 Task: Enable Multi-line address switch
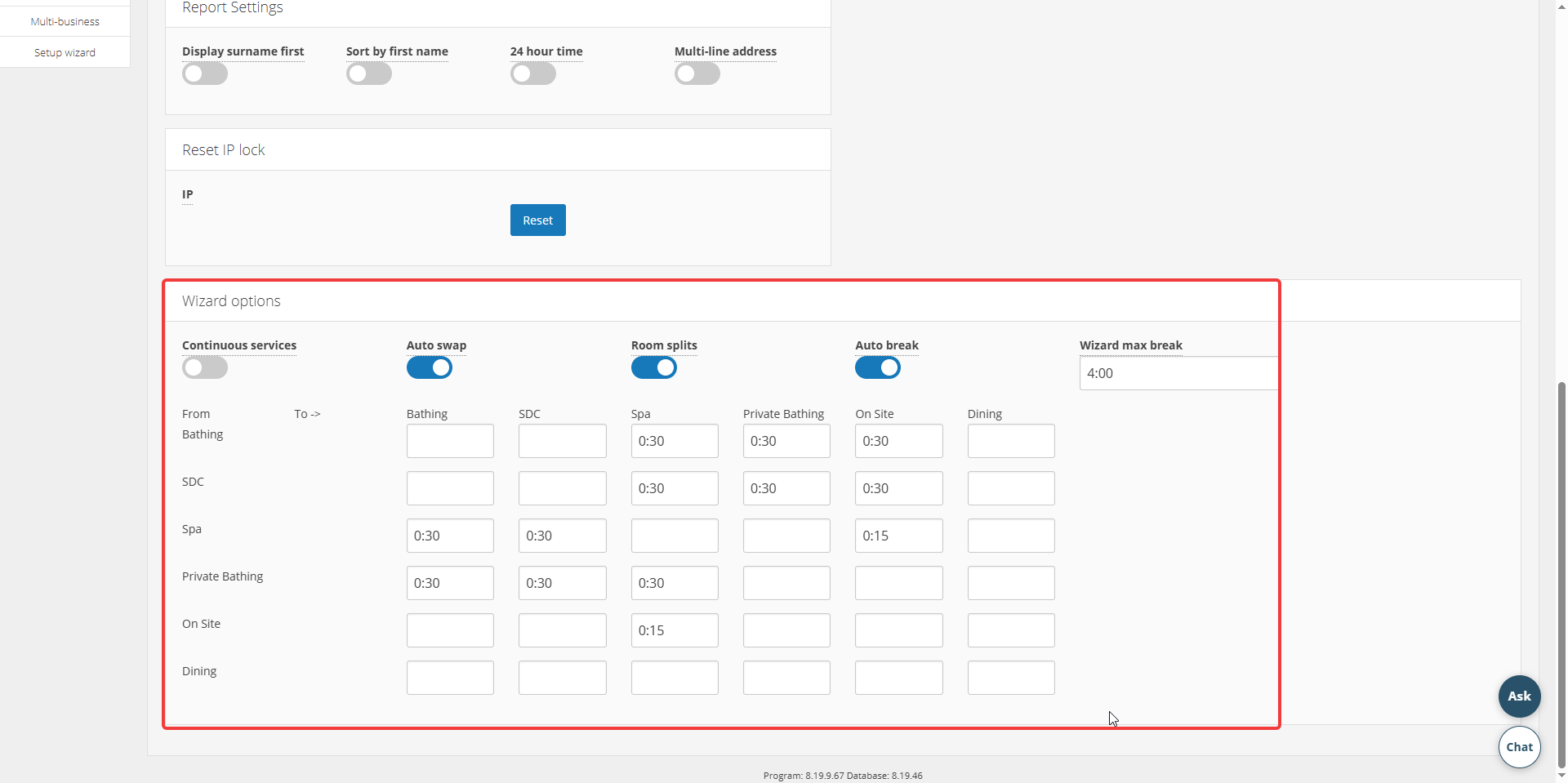coord(697,74)
